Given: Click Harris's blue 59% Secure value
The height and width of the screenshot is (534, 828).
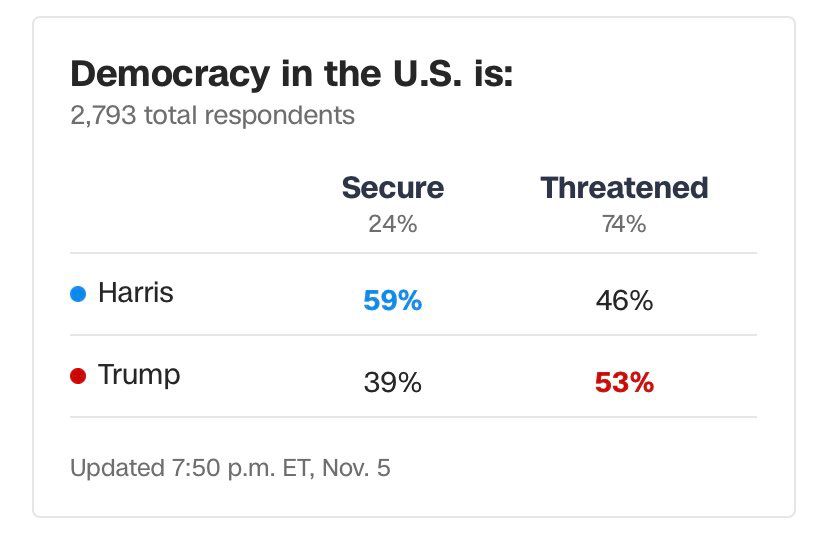Looking at the screenshot, I should [392, 300].
